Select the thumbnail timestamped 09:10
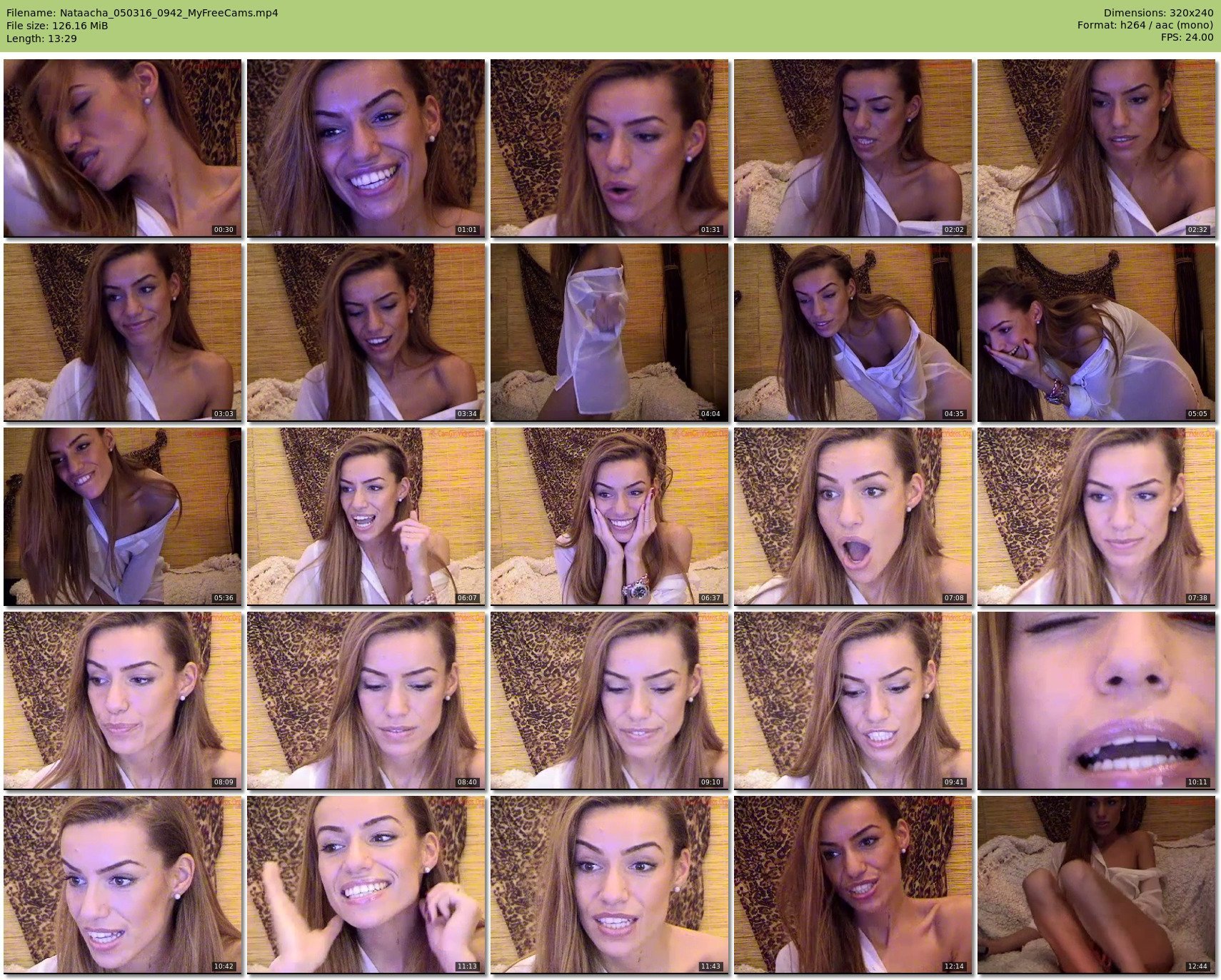 pos(609,700)
